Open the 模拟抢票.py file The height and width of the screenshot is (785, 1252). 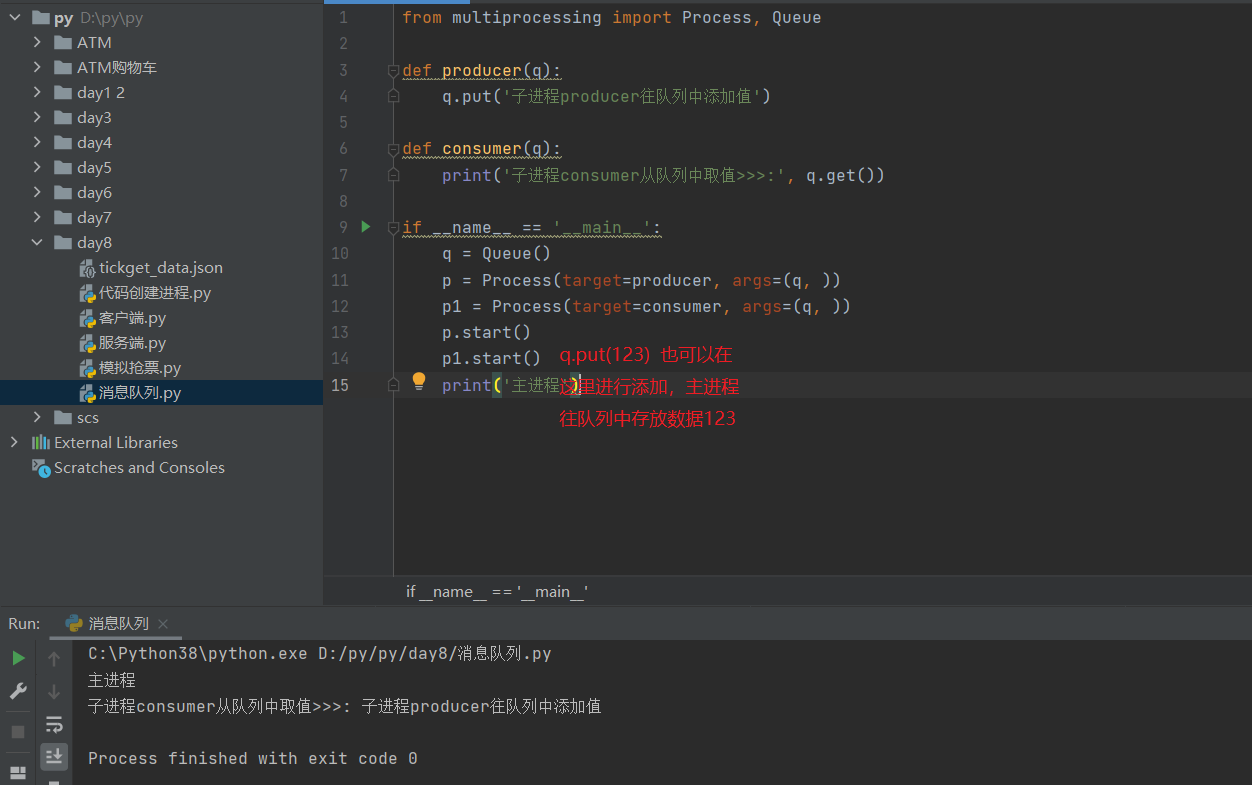coord(139,368)
